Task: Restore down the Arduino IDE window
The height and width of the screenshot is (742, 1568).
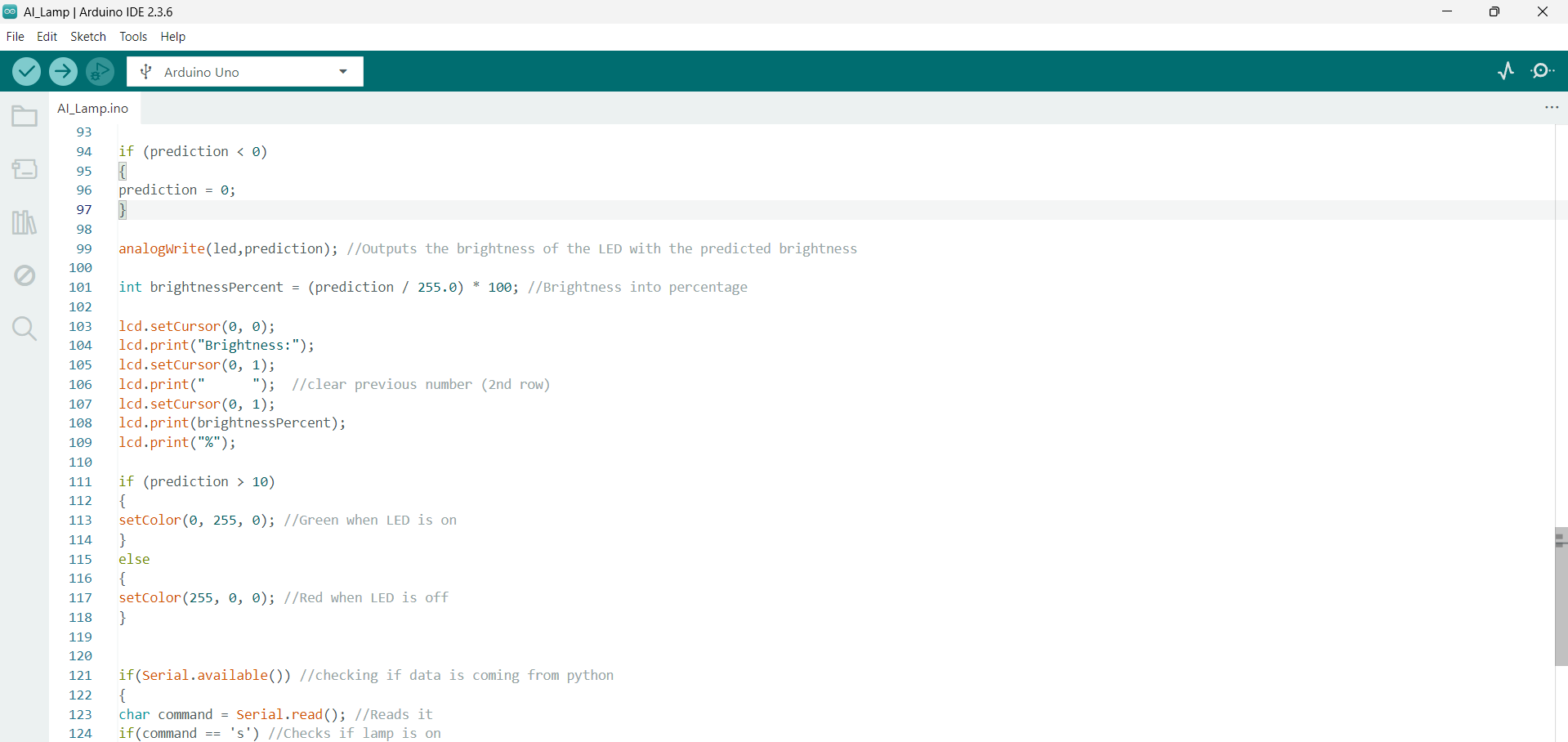Action: click(1494, 11)
